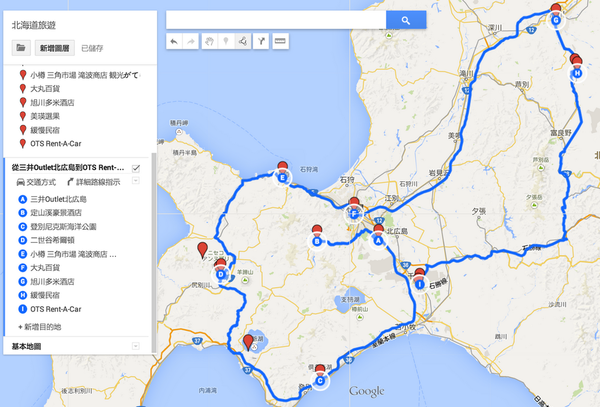The image size is (600, 407).
Task: Click the redo arrow in map toolbar
Action: (190, 42)
